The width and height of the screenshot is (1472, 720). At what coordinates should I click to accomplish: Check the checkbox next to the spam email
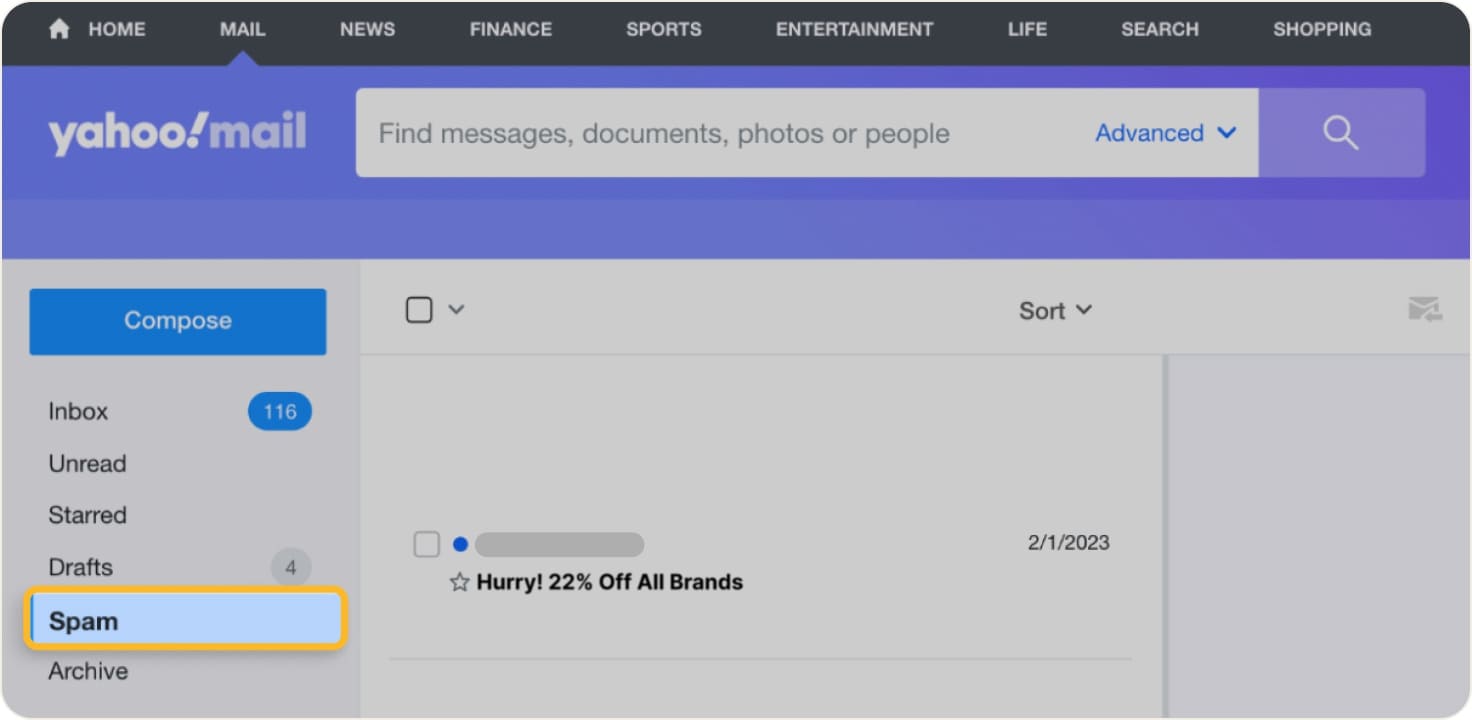coord(426,544)
